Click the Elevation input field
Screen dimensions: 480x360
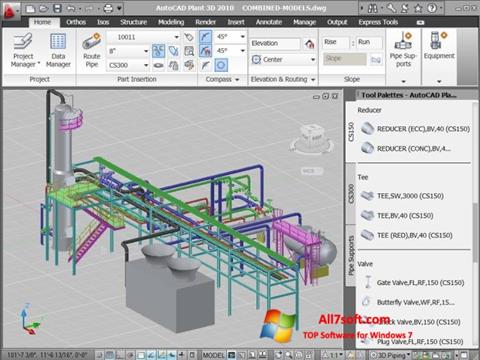(275, 43)
